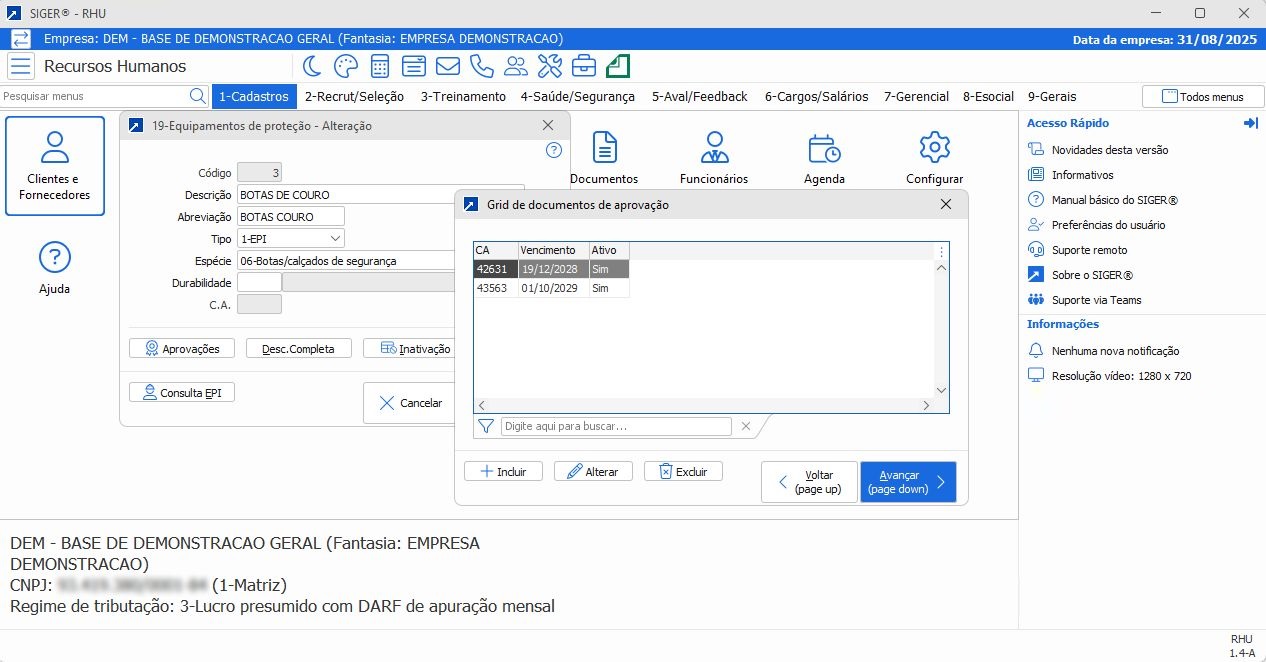Select the row with CA 43563
Image resolution: width=1266 pixels, height=662 pixels.
pyautogui.click(x=551, y=288)
